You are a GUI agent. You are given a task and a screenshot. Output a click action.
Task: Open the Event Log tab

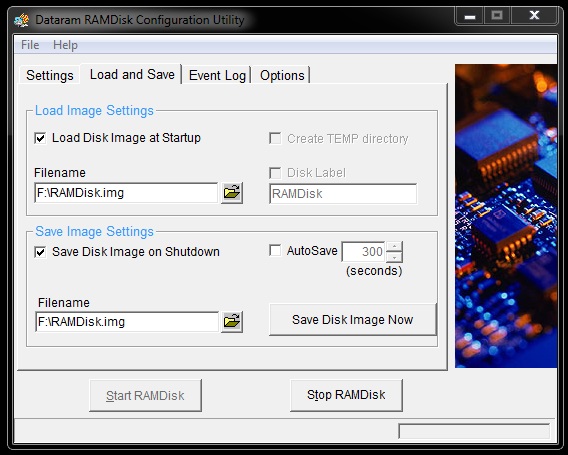pyautogui.click(x=217, y=75)
